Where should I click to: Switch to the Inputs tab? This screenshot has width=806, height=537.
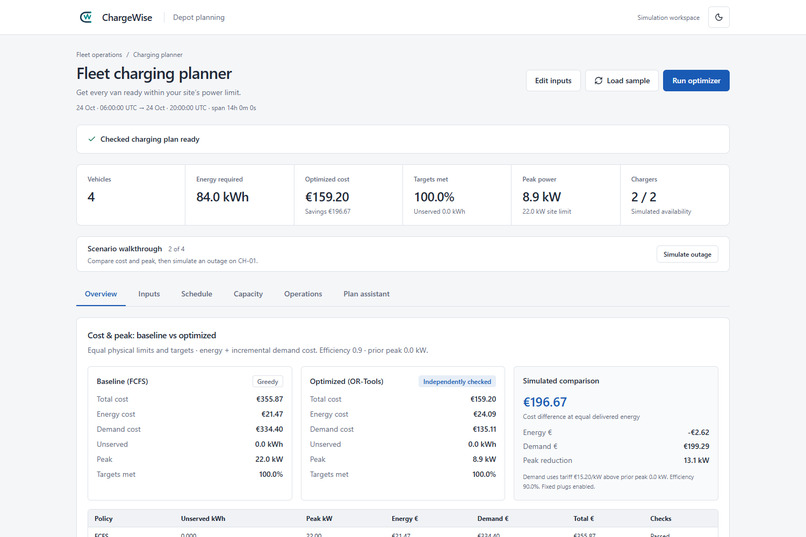149,294
